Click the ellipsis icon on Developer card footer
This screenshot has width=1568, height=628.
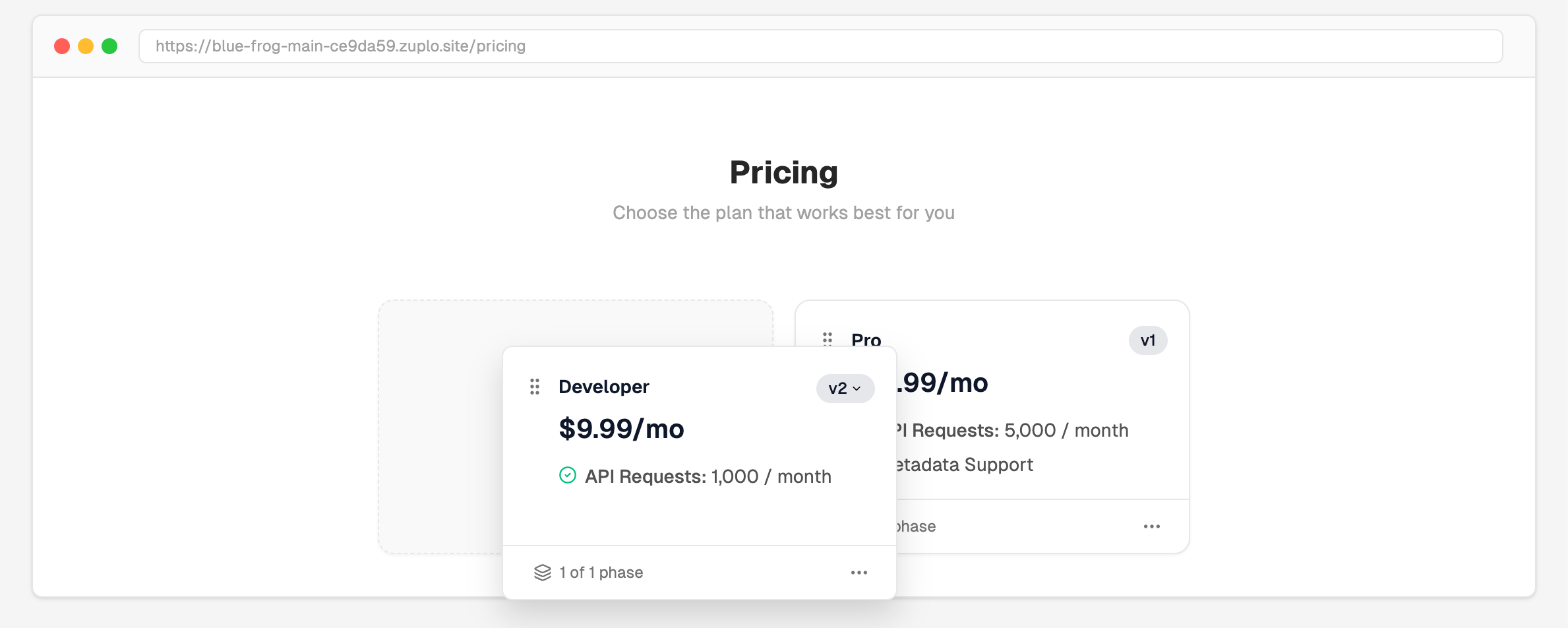click(859, 572)
